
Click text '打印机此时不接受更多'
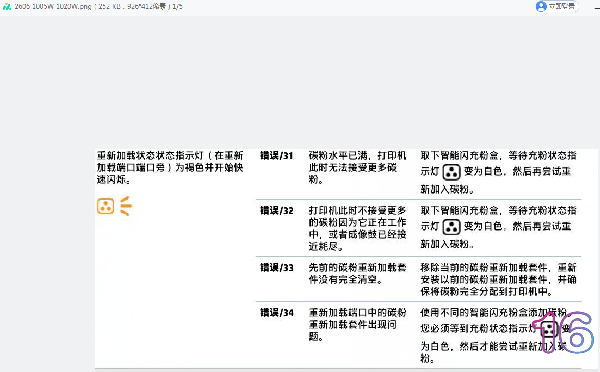357,210
